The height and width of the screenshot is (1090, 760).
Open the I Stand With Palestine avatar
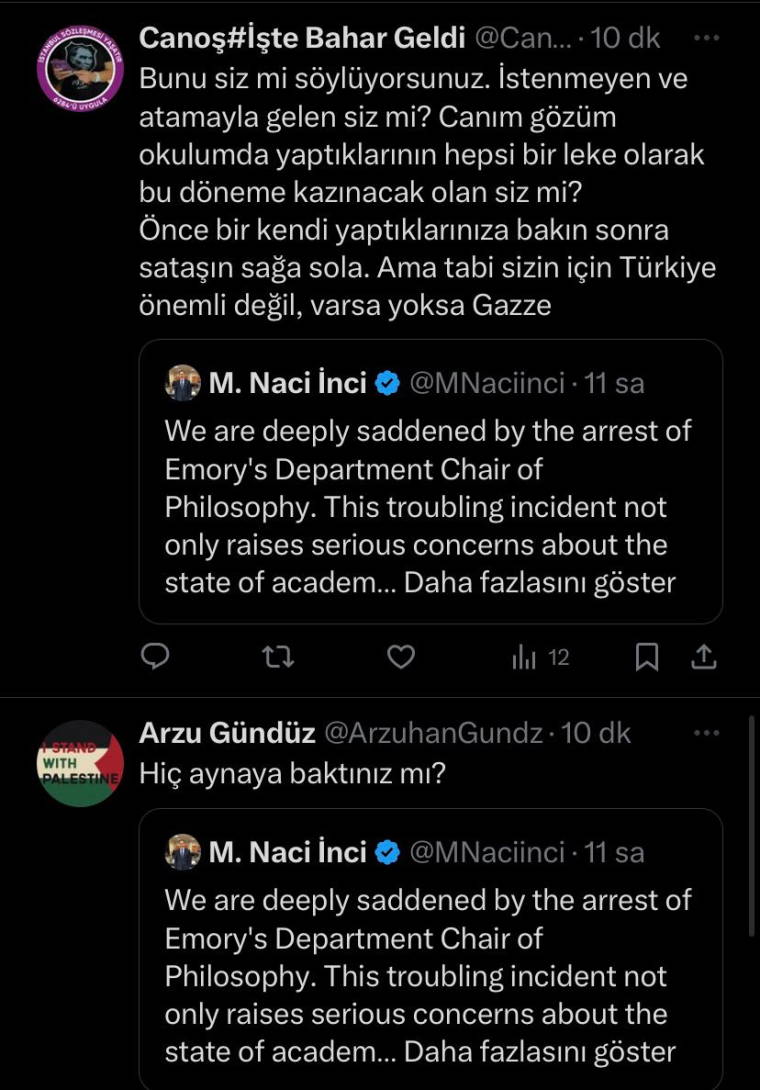80,762
